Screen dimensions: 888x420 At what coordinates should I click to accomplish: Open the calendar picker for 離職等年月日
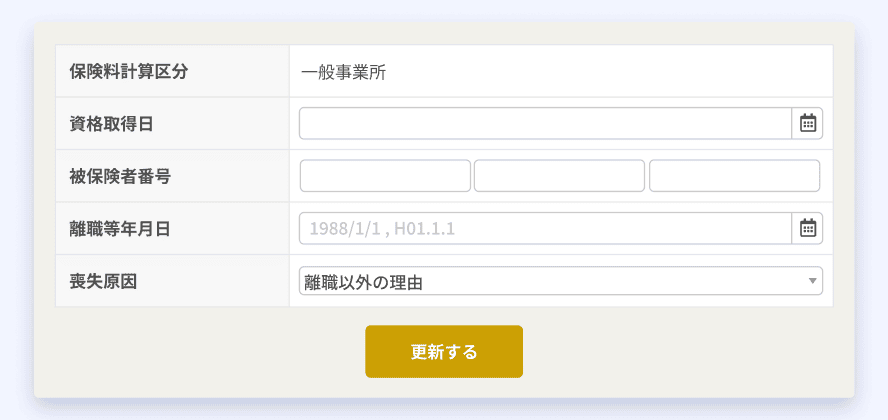pos(807,228)
